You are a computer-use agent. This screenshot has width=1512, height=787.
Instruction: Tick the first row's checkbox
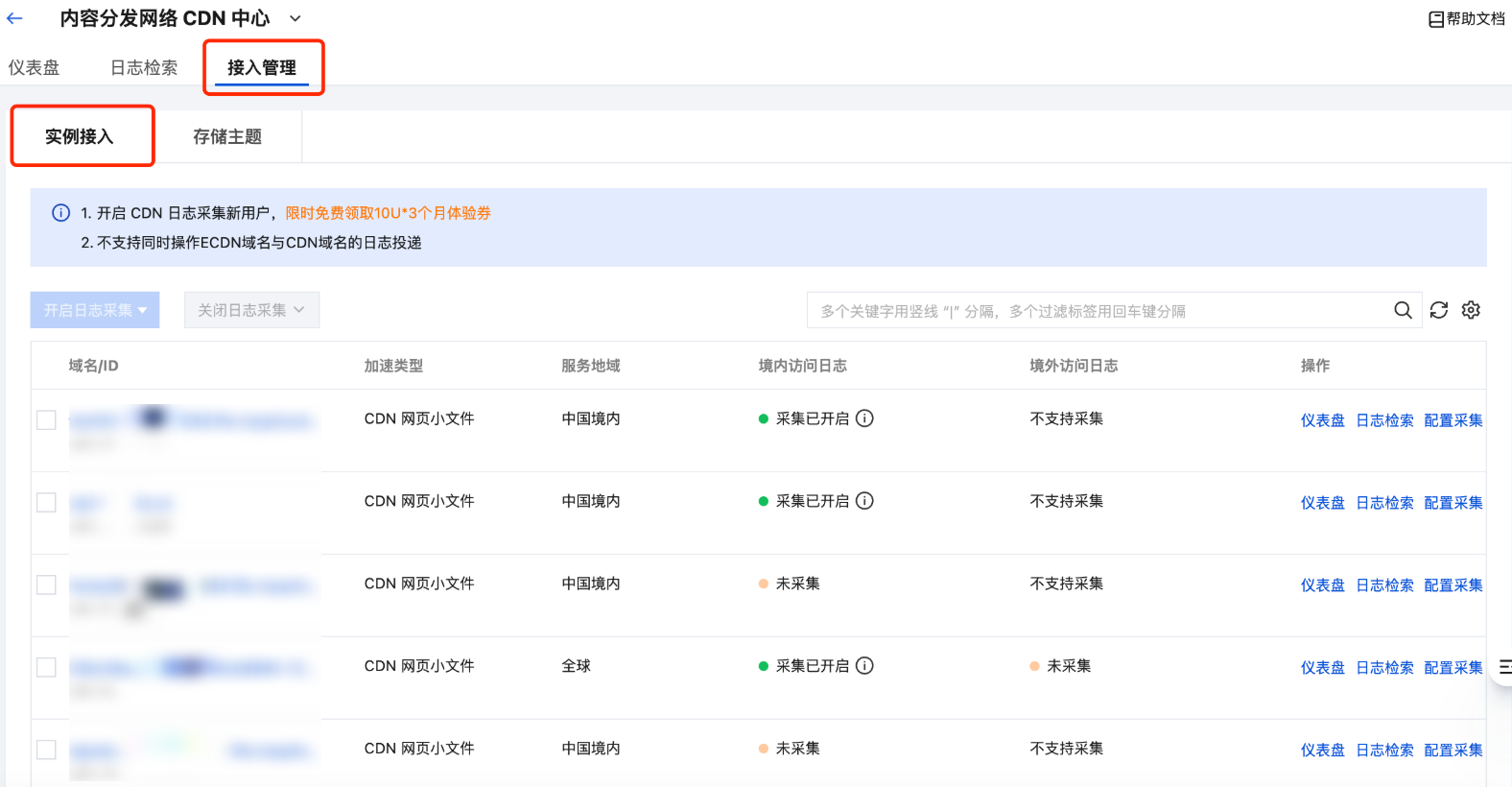coord(46,420)
